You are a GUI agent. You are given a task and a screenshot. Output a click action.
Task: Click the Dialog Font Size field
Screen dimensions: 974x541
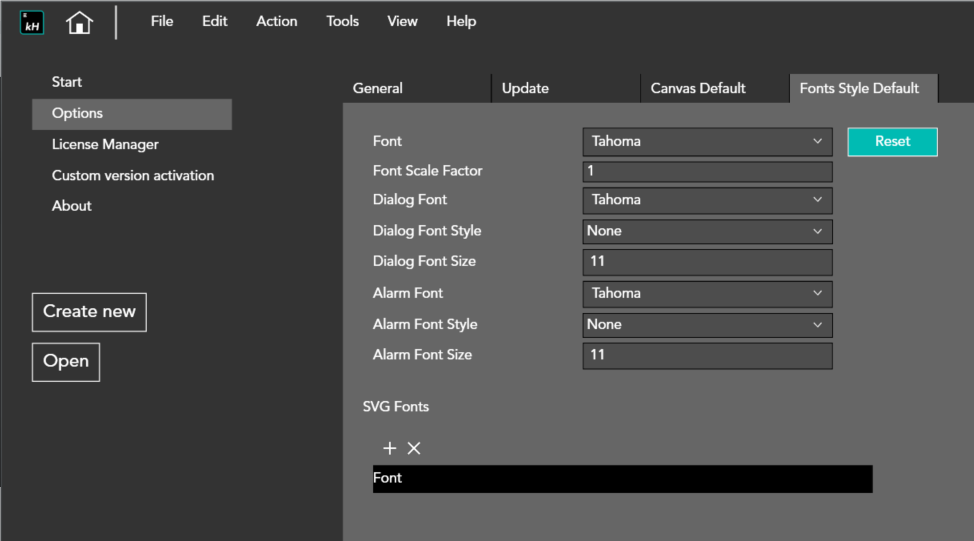click(x=707, y=262)
